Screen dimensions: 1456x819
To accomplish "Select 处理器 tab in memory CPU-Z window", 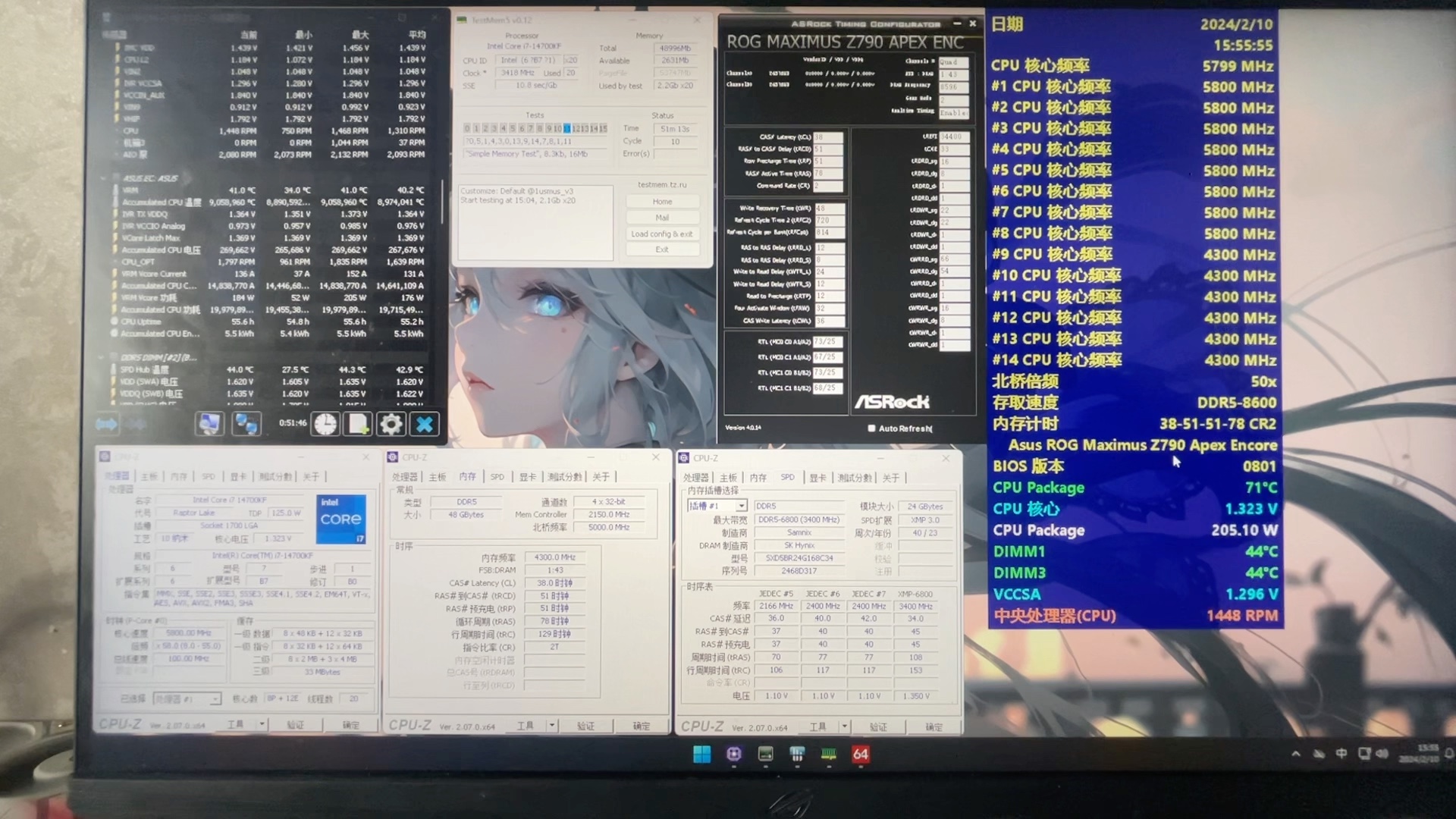I will click(x=404, y=477).
